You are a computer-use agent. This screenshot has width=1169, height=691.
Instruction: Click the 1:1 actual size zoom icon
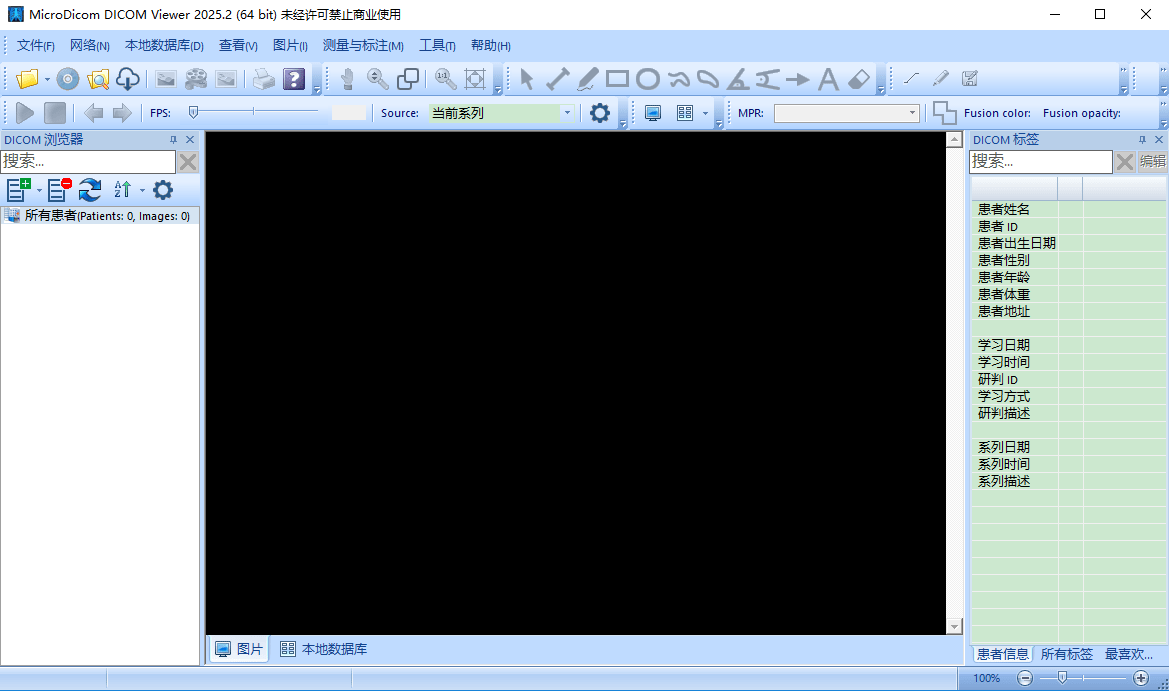tap(445, 79)
